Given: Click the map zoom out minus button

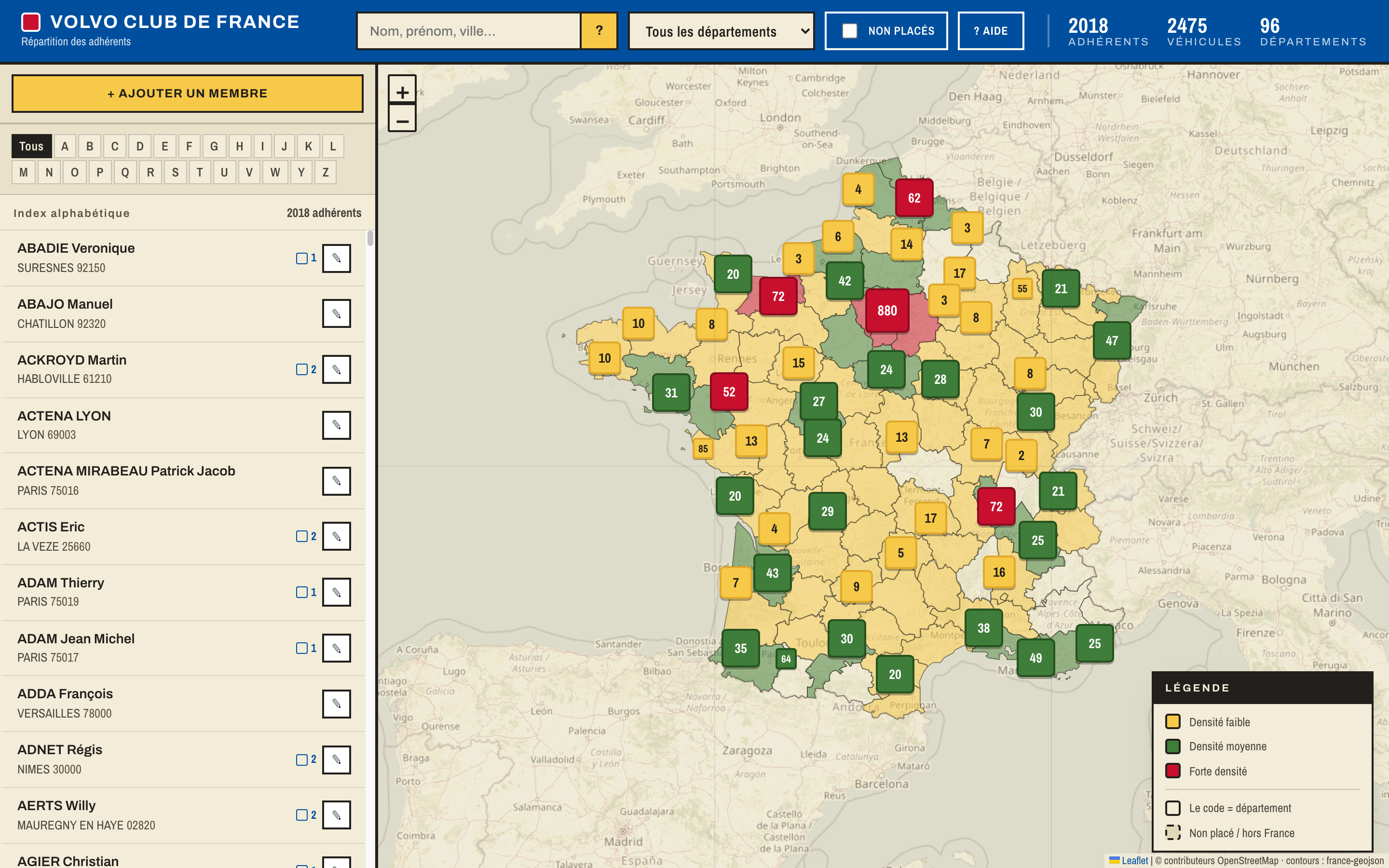Looking at the screenshot, I should click(x=402, y=118).
